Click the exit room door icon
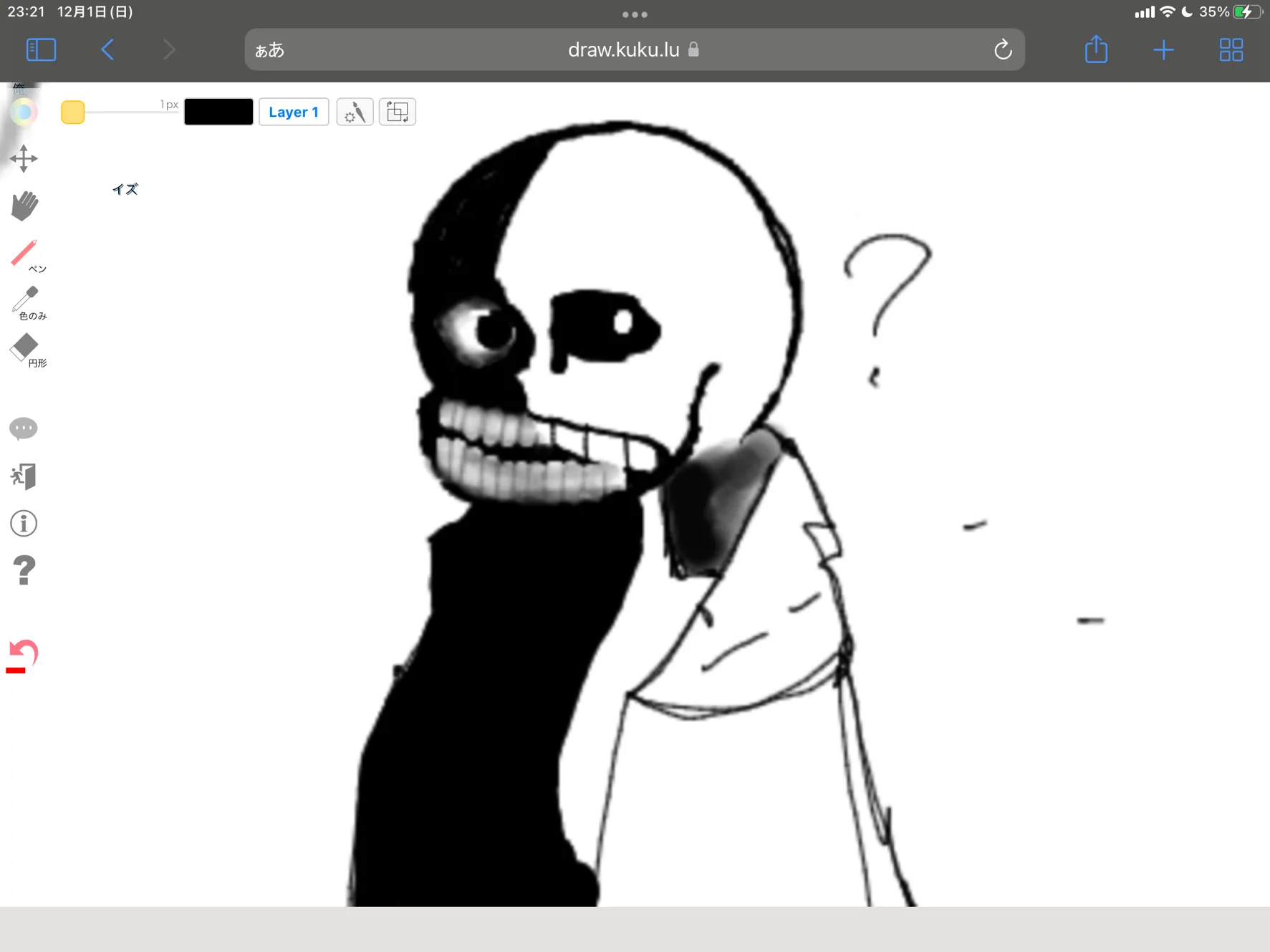Image resolution: width=1270 pixels, height=952 pixels. pyautogui.click(x=24, y=476)
